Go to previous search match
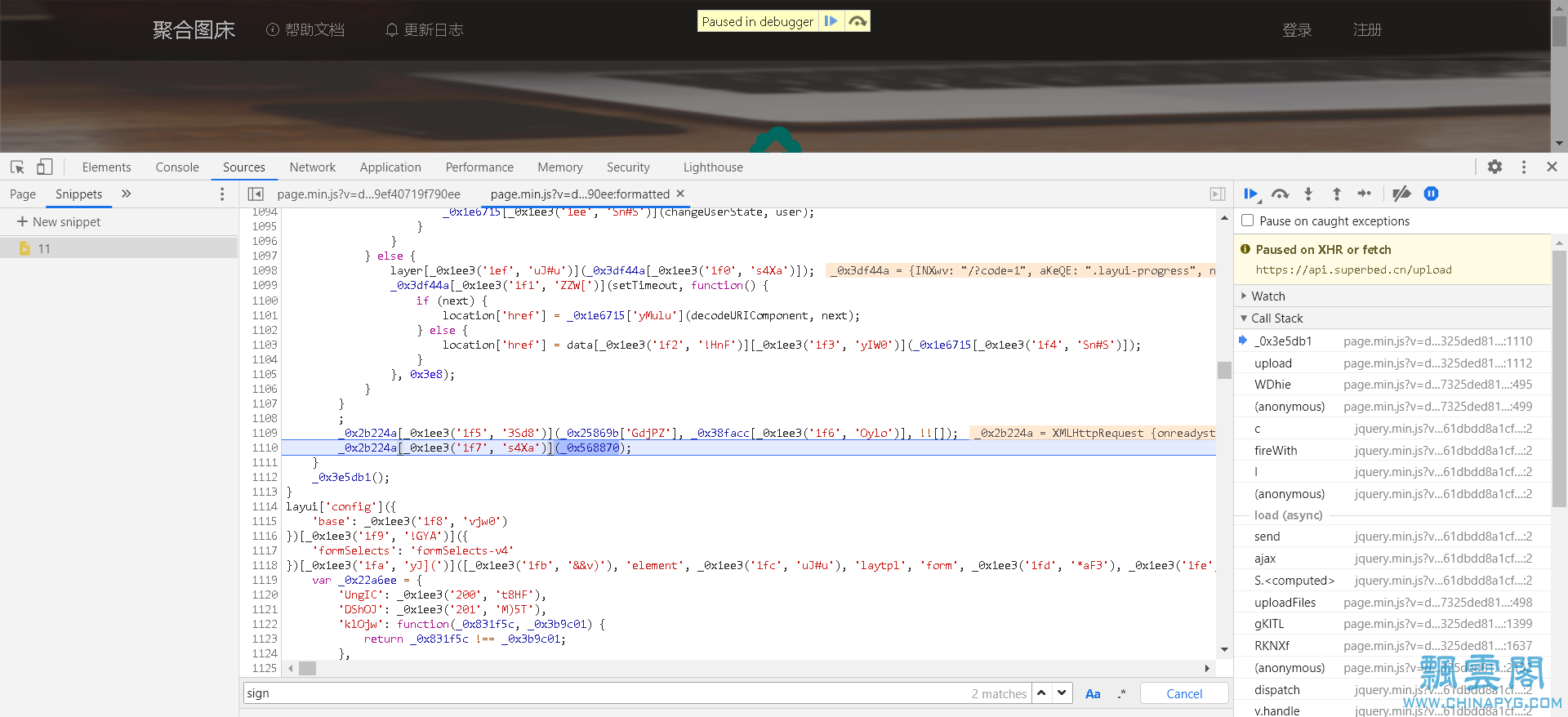This screenshot has height=717, width=1568. click(x=1041, y=693)
